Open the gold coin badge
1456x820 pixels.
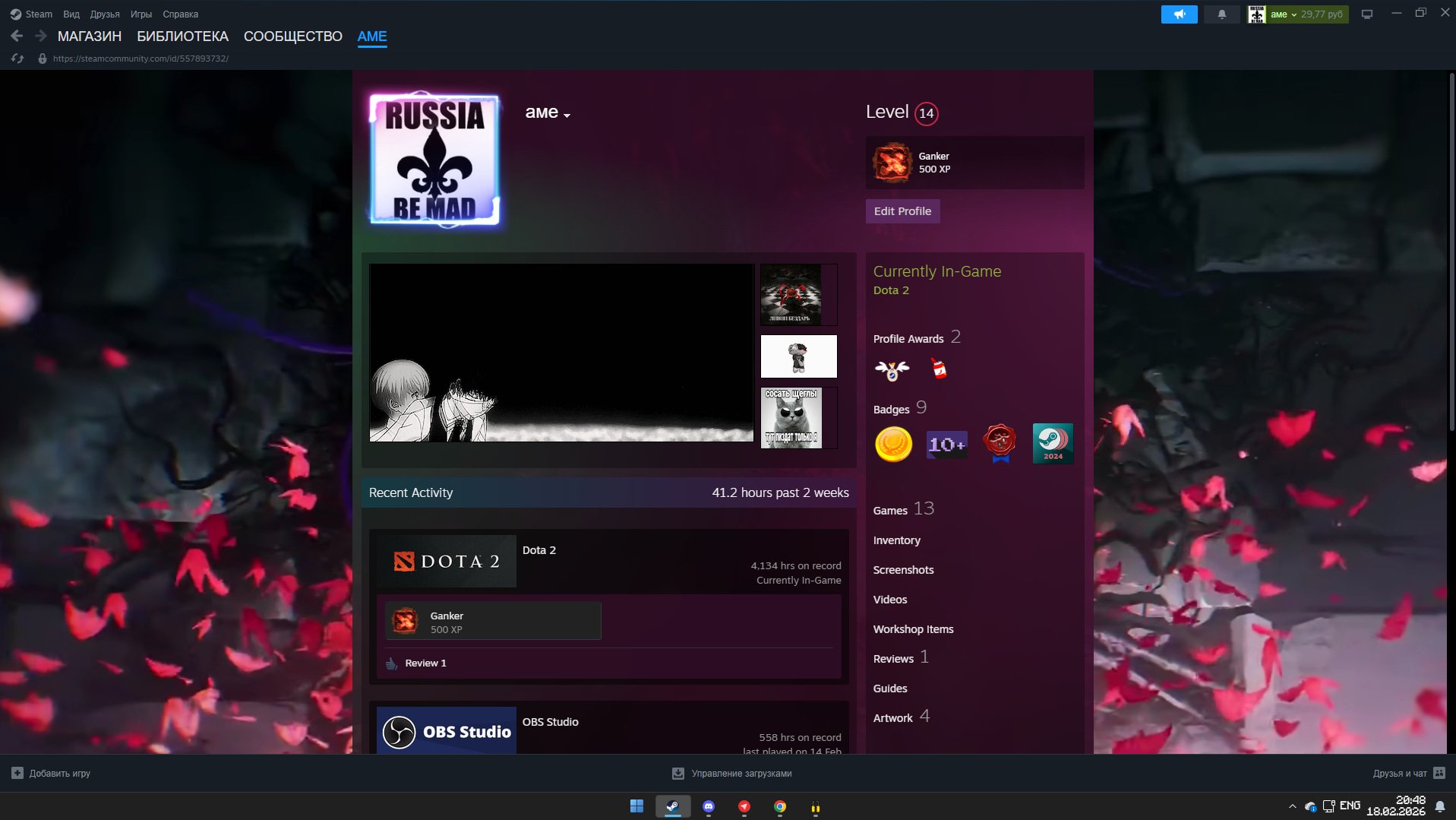pyautogui.click(x=893, y=444)
